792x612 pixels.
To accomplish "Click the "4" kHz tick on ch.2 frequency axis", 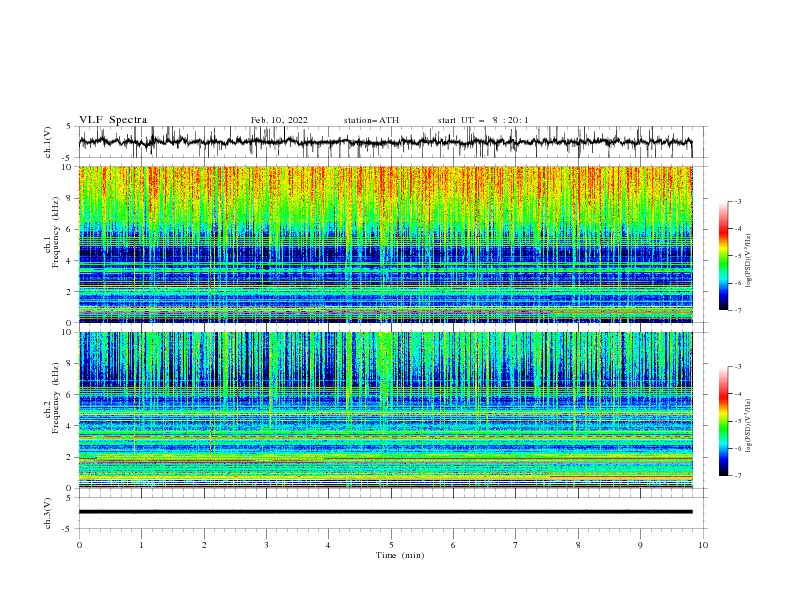I will coord(71,426).
